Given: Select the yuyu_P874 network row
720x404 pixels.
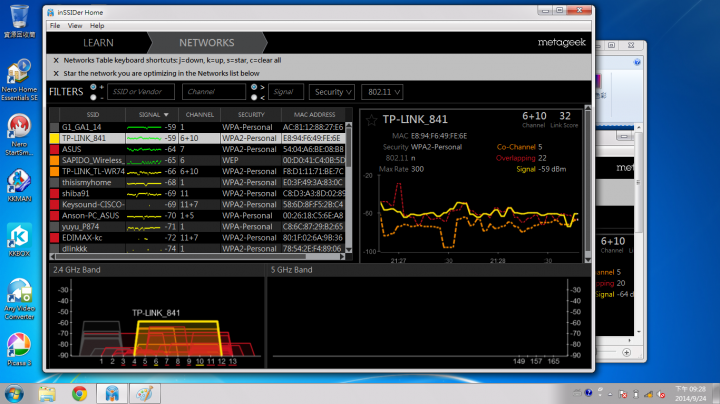Looking at the screenshot, I should pos(197,226).
